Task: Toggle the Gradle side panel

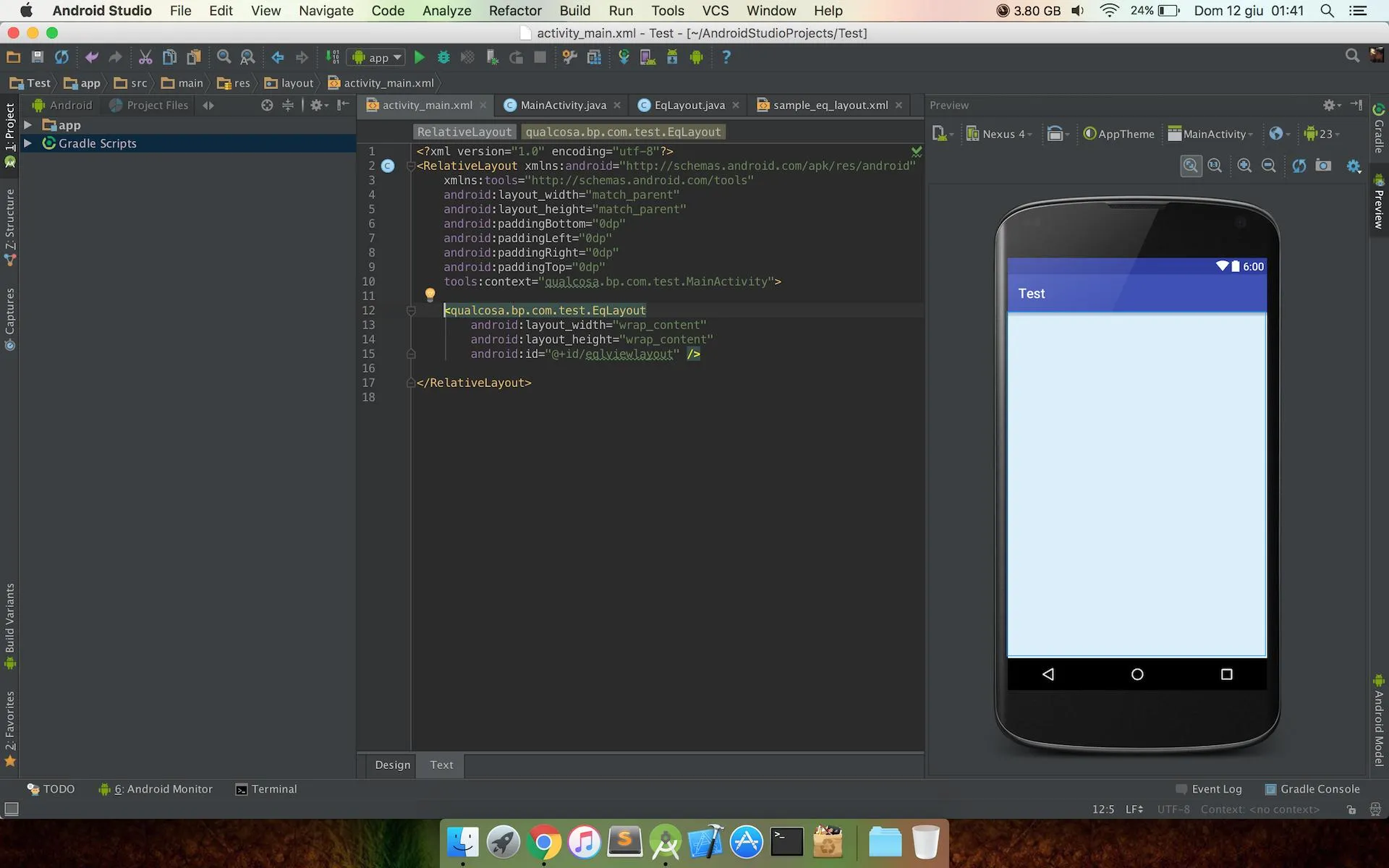Action: pyautogui.click(x=1379, y=129)
